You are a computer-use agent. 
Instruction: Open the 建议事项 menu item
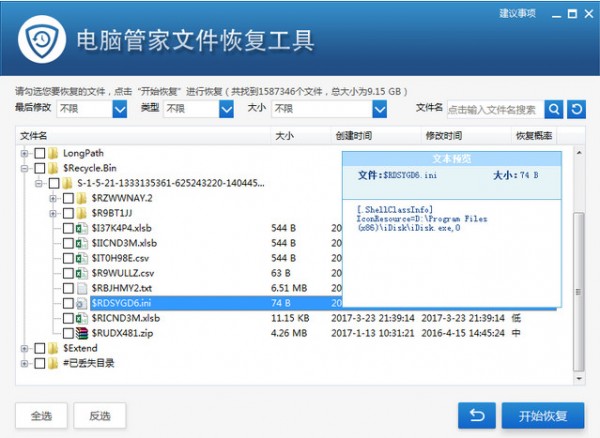[517, 13]
